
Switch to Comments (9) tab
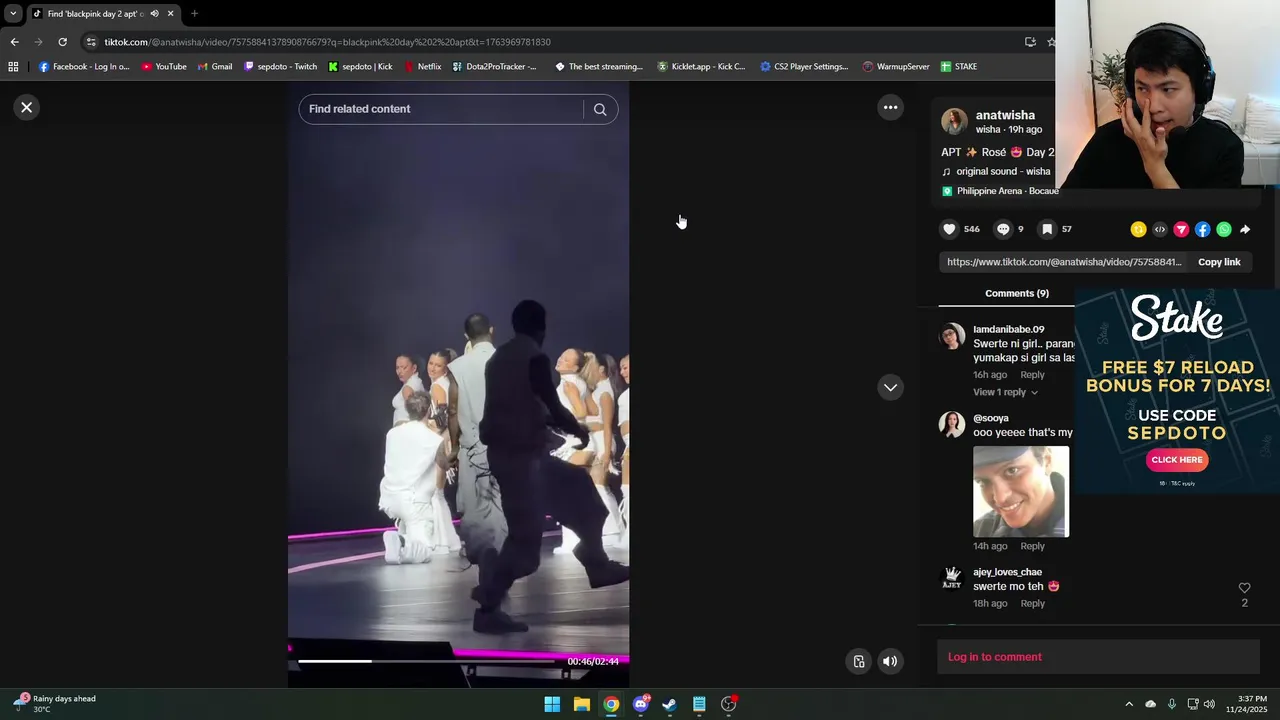point(1016,293)
